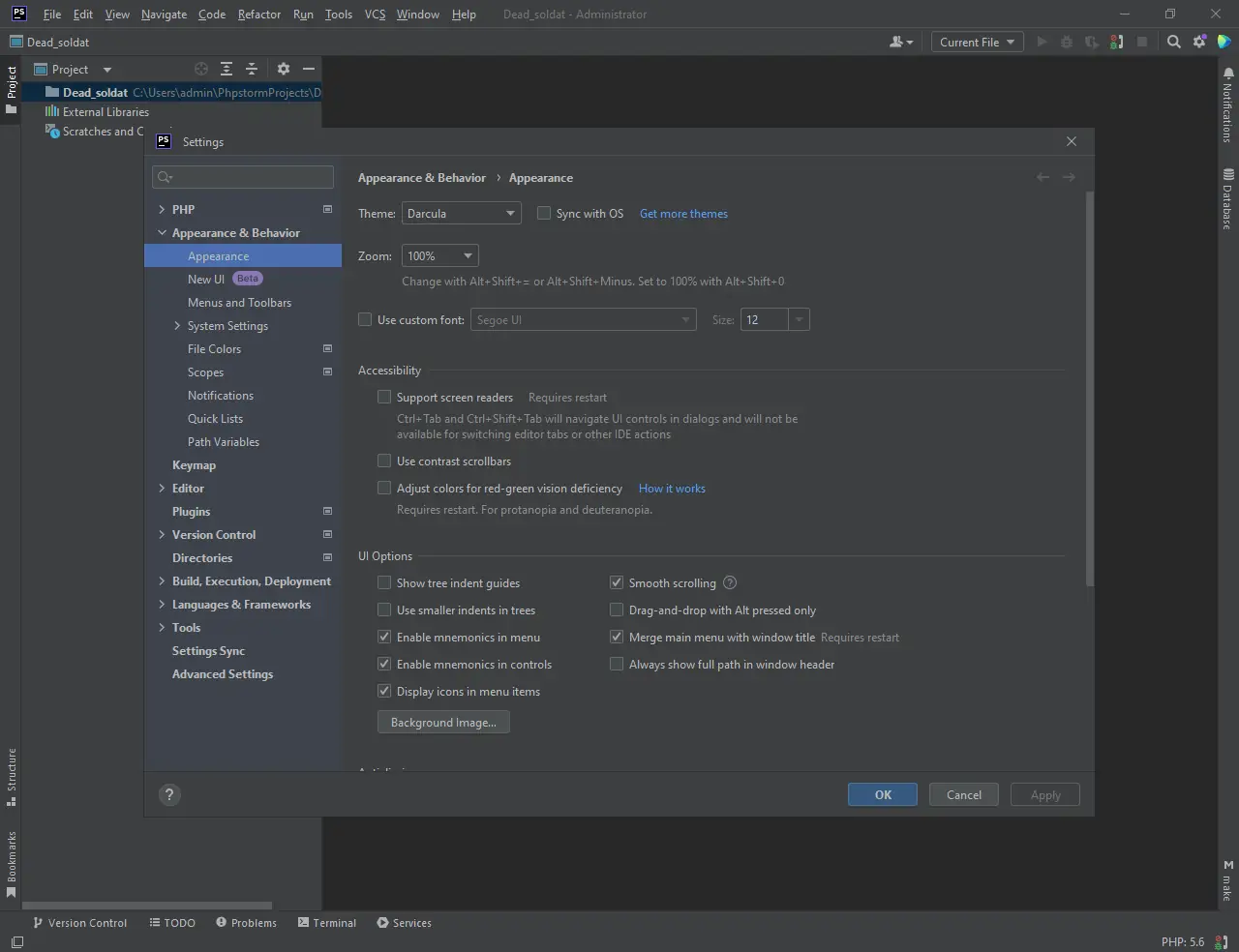1239x952 pixels.
Task: Open the Terminal tool window
Action: click(x=327, y=923)
